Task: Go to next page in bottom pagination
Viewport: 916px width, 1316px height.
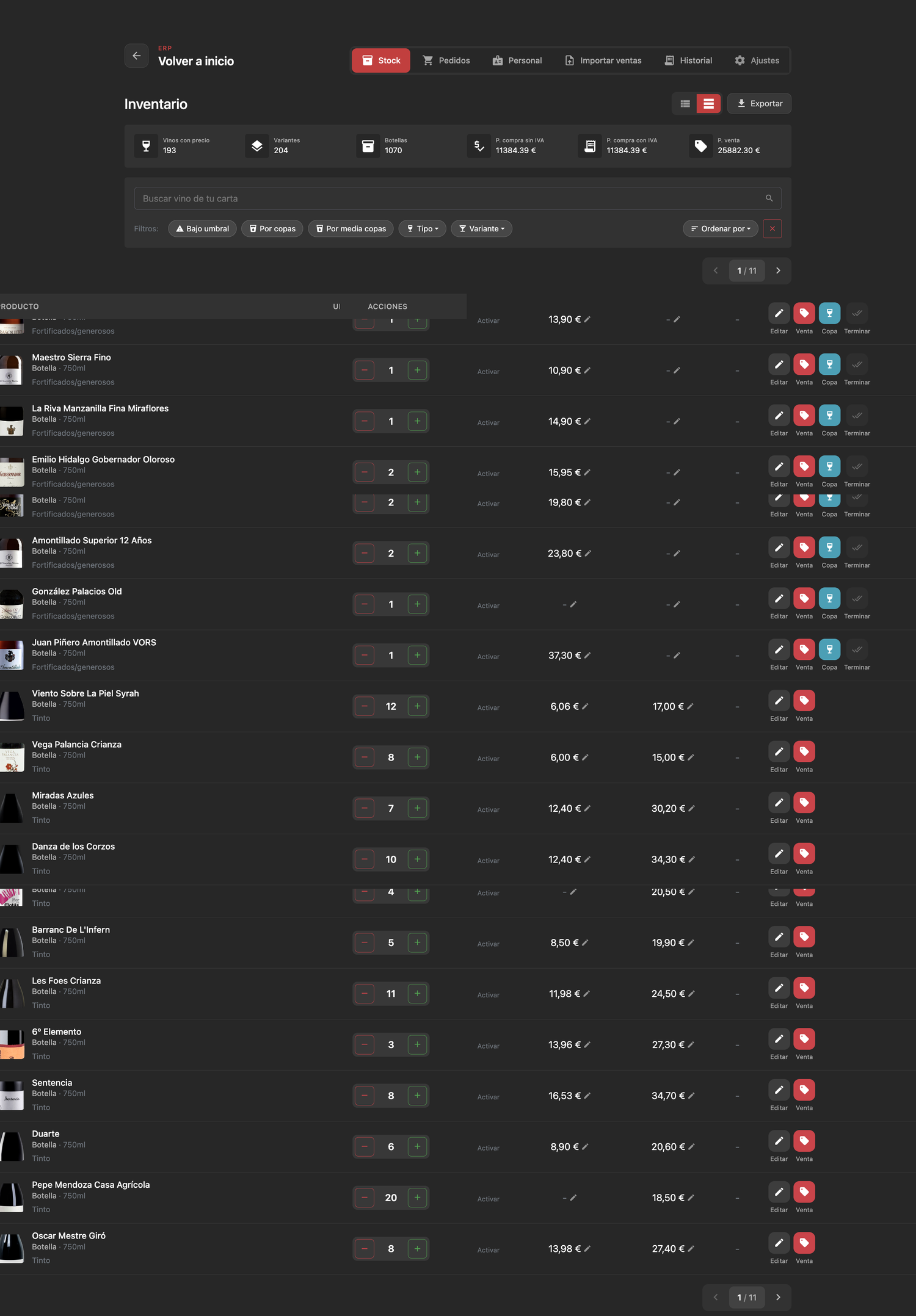Action: 778,1297
